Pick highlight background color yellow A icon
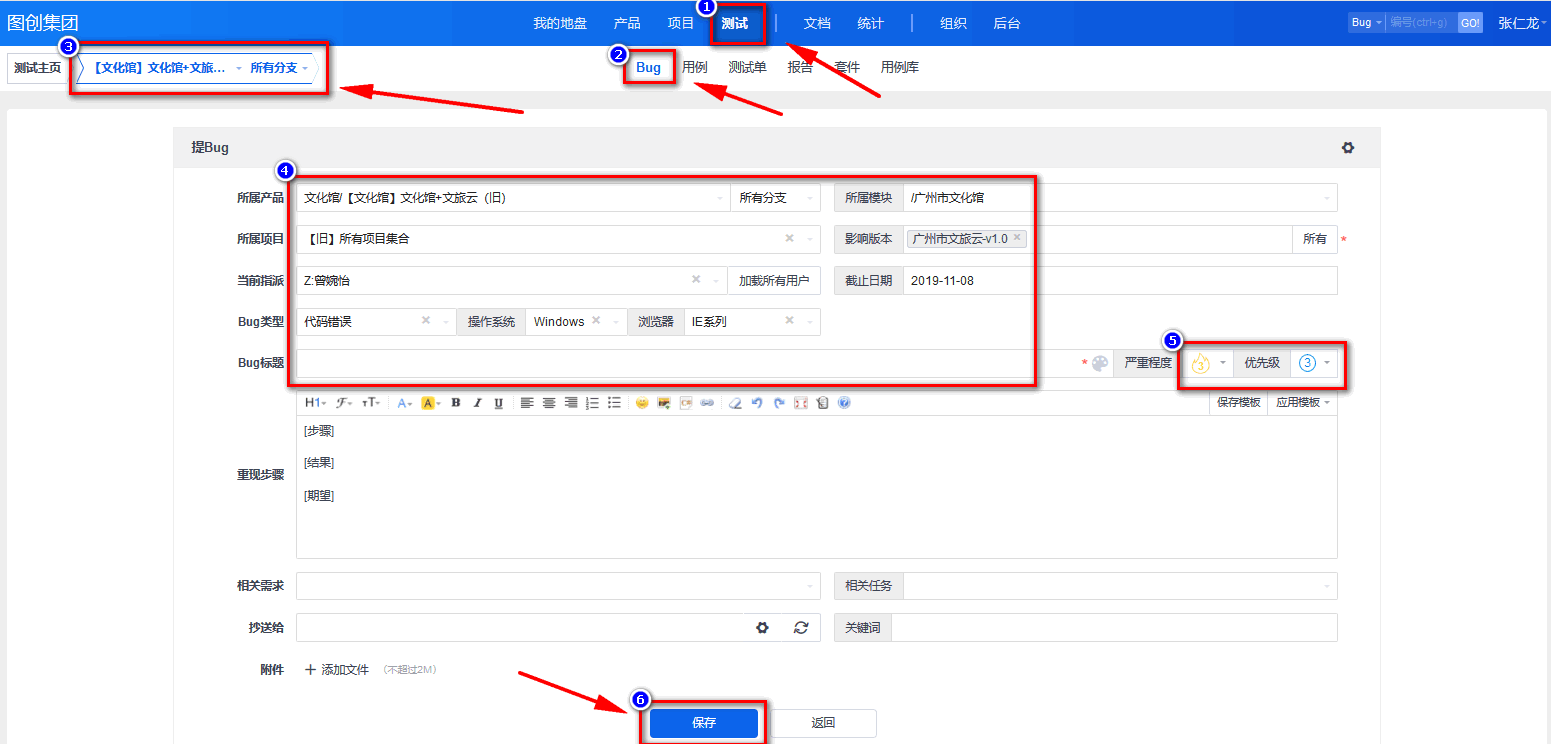The width and height of the screenshot is (1551, 744). click(430, 403)
